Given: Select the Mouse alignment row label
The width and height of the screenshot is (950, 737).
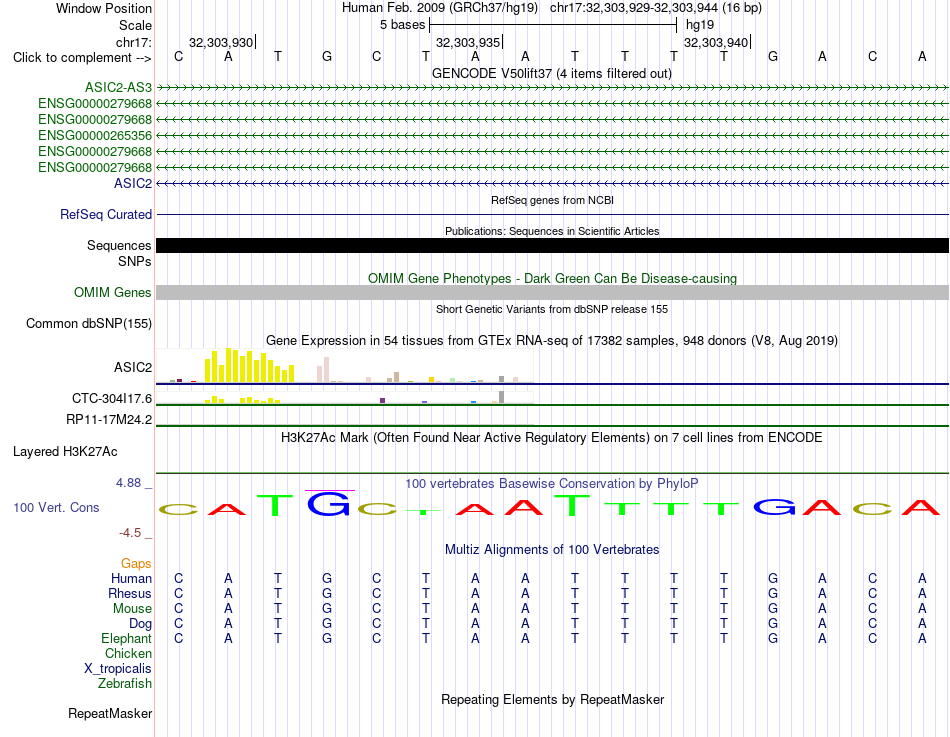Looking at the screenshot, I should [x=132, y=609].
